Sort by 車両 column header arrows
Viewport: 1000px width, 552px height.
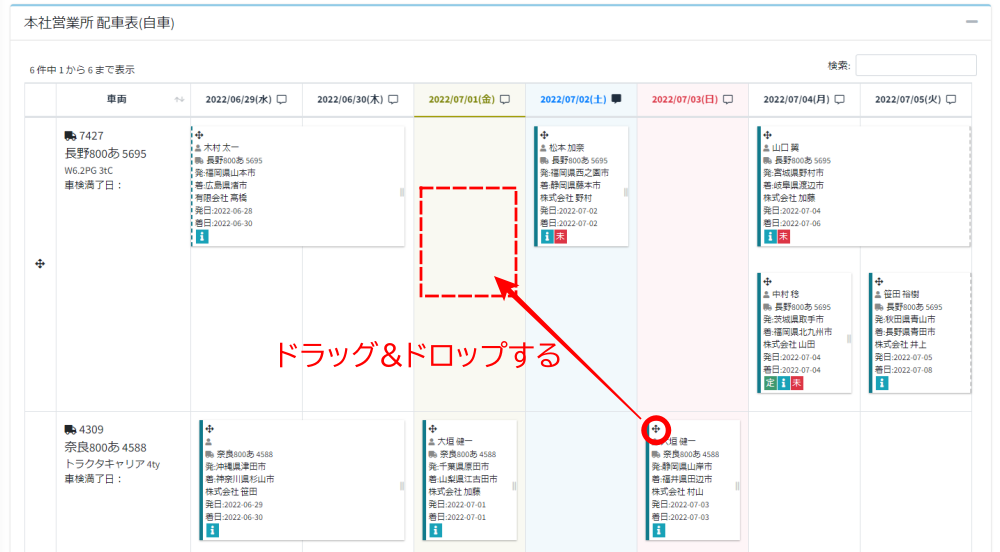[179, 100]
